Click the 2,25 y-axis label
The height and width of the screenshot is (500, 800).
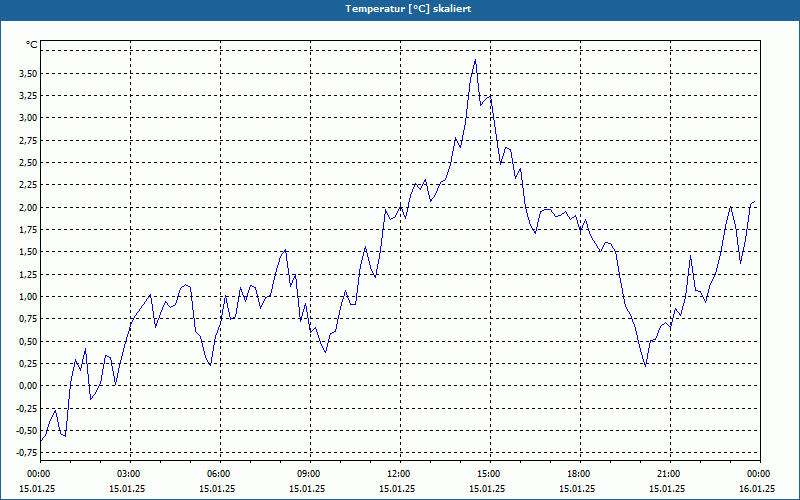click(x=28, y=185)
